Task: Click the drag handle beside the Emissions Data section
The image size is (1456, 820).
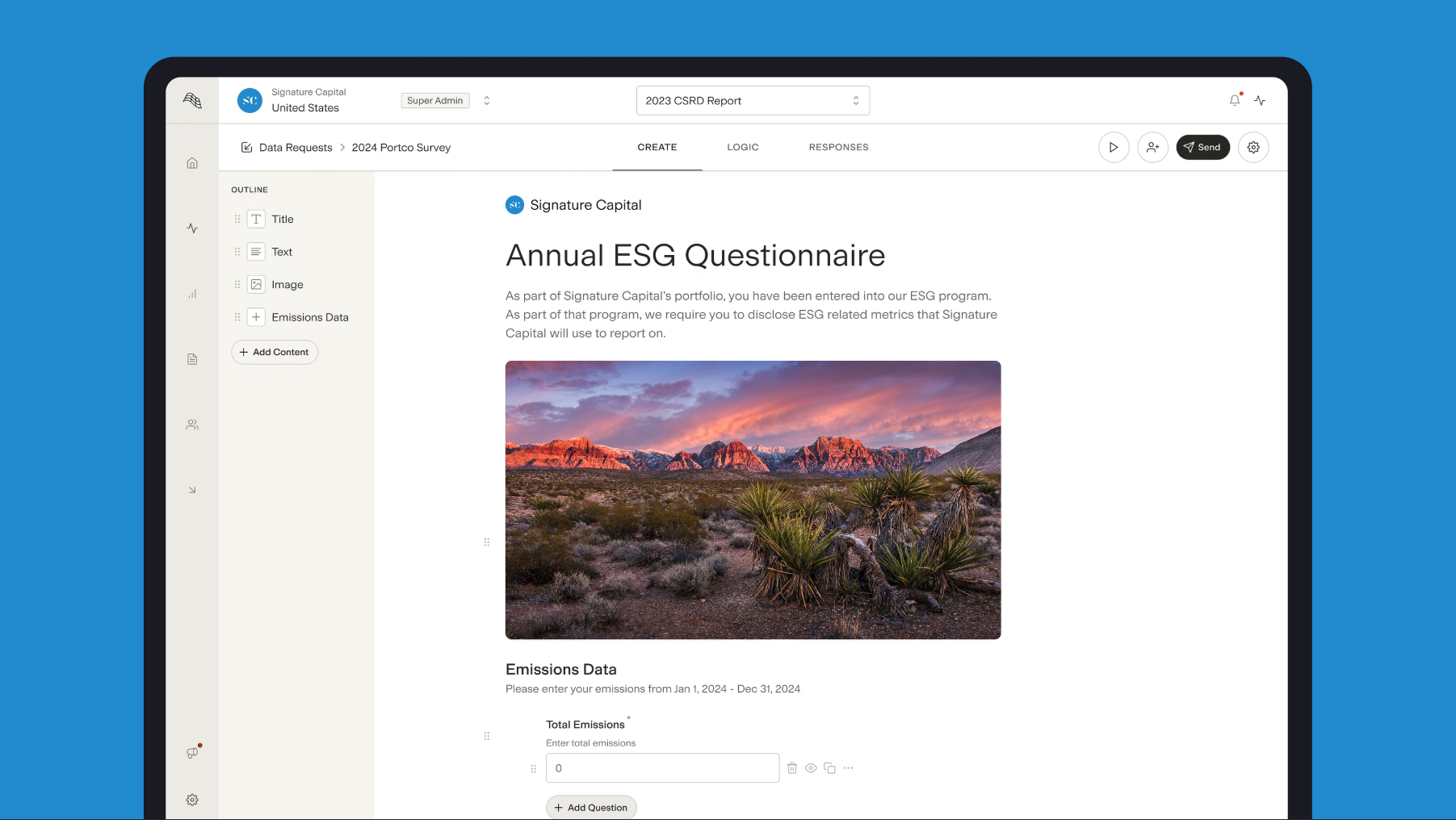Action: coord(486,736)
